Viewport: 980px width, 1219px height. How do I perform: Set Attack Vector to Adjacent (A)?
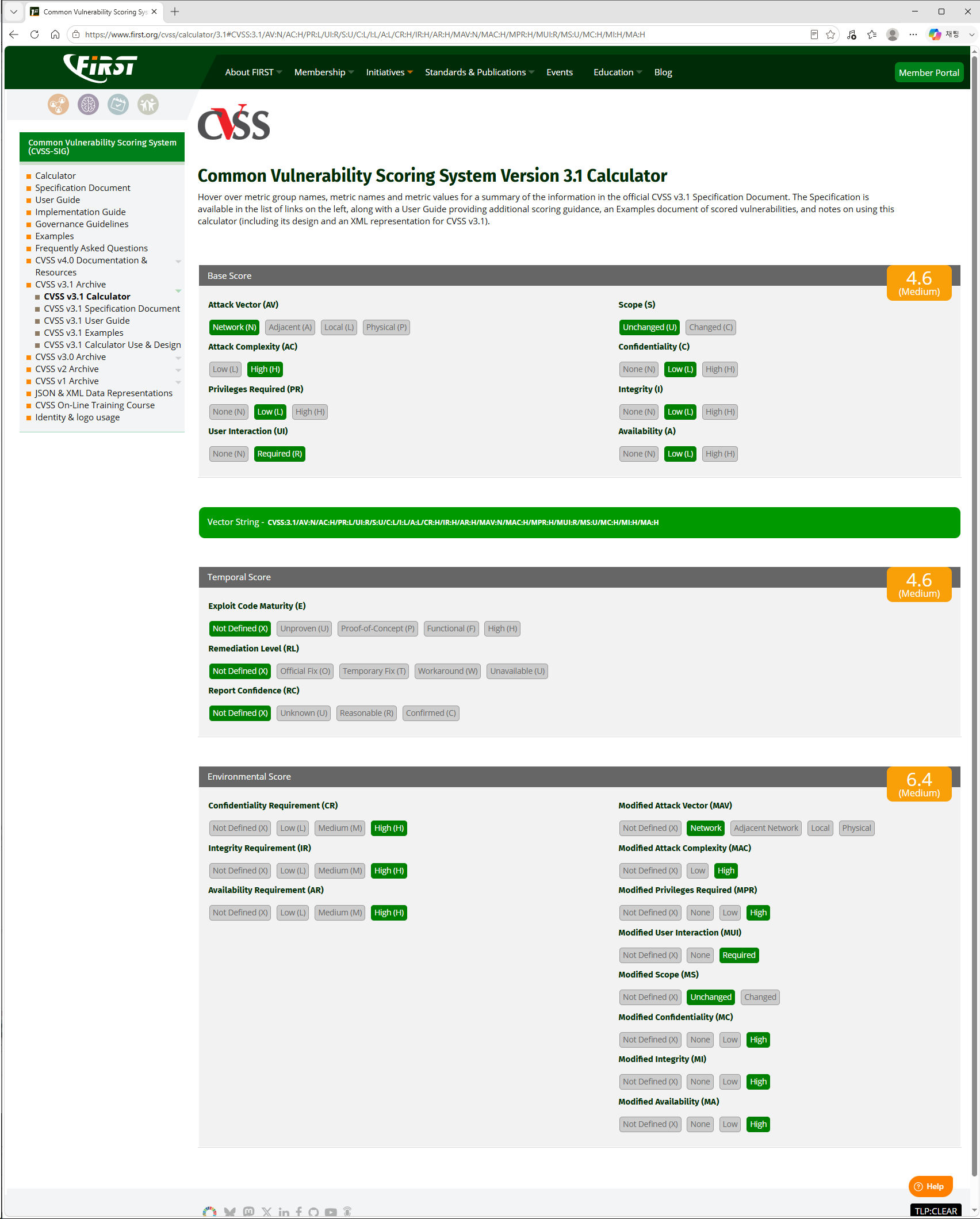290,327
